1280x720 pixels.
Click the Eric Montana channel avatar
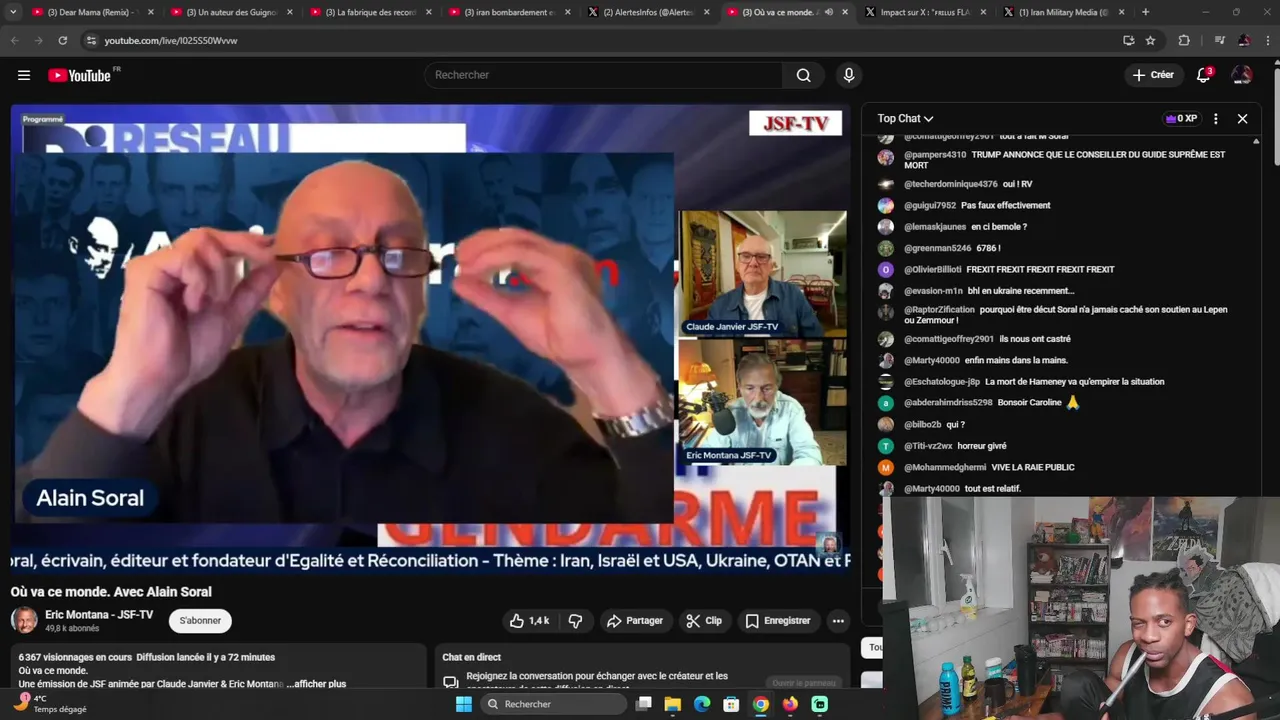tap(24, 621)
